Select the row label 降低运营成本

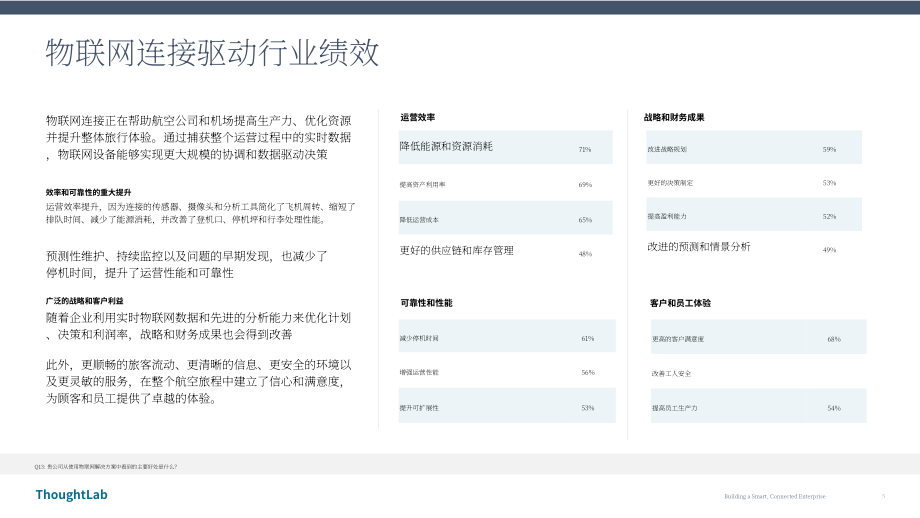click(x=419, y=220)
